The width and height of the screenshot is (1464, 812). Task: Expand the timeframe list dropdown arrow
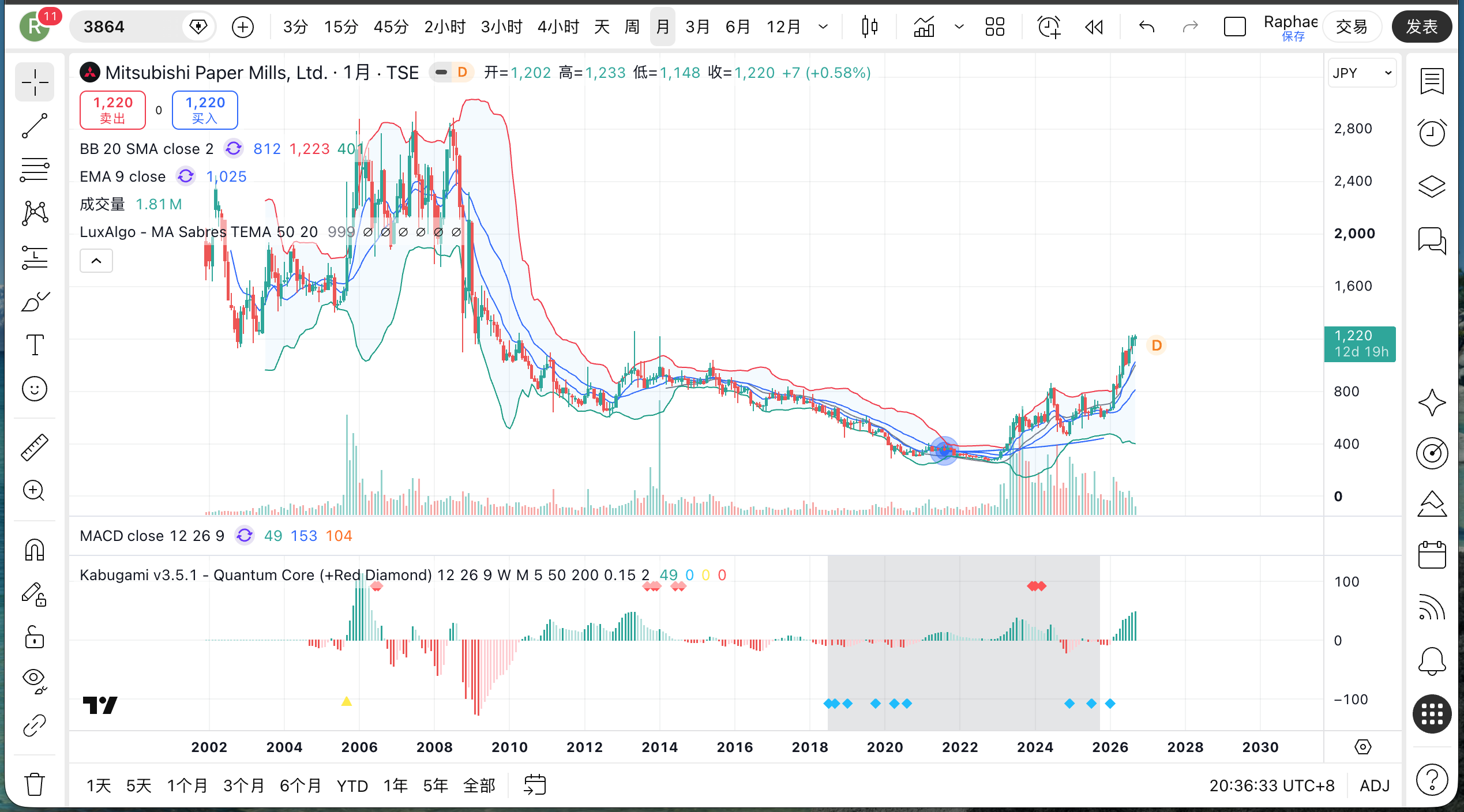[823, 27]
